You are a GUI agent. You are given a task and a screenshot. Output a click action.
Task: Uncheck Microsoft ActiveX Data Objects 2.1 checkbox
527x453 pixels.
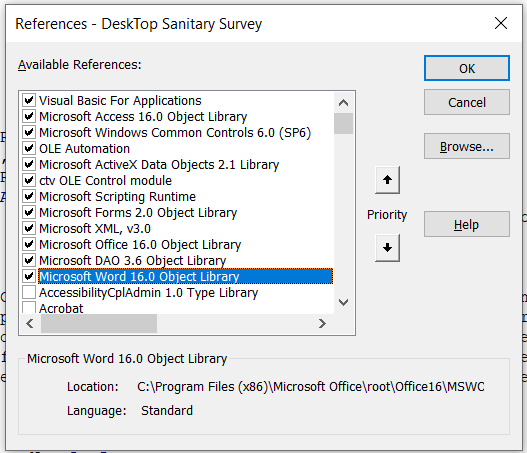tap(29, 164)
